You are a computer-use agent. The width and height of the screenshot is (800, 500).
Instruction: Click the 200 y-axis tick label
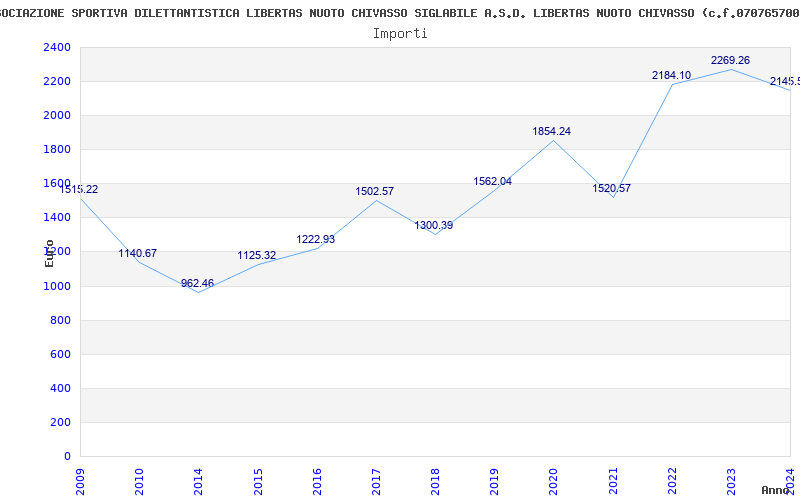coord(61,422)
